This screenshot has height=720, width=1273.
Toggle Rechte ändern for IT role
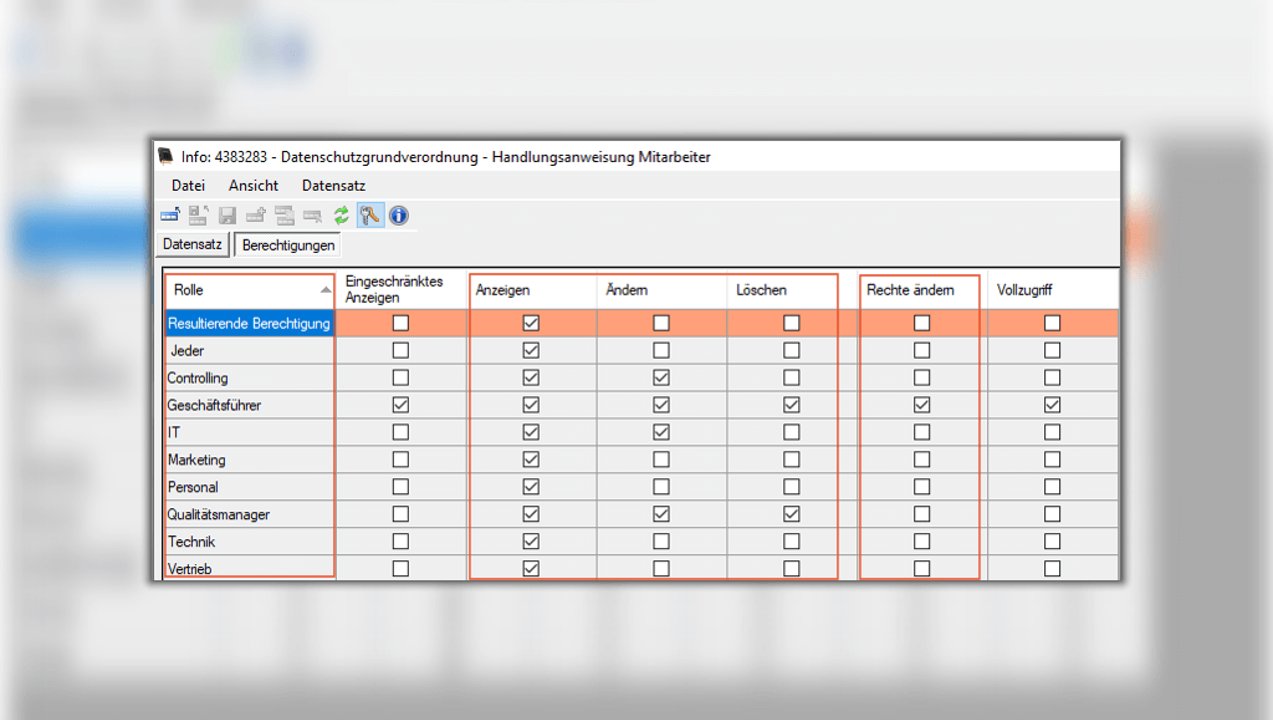coord(921,432)
